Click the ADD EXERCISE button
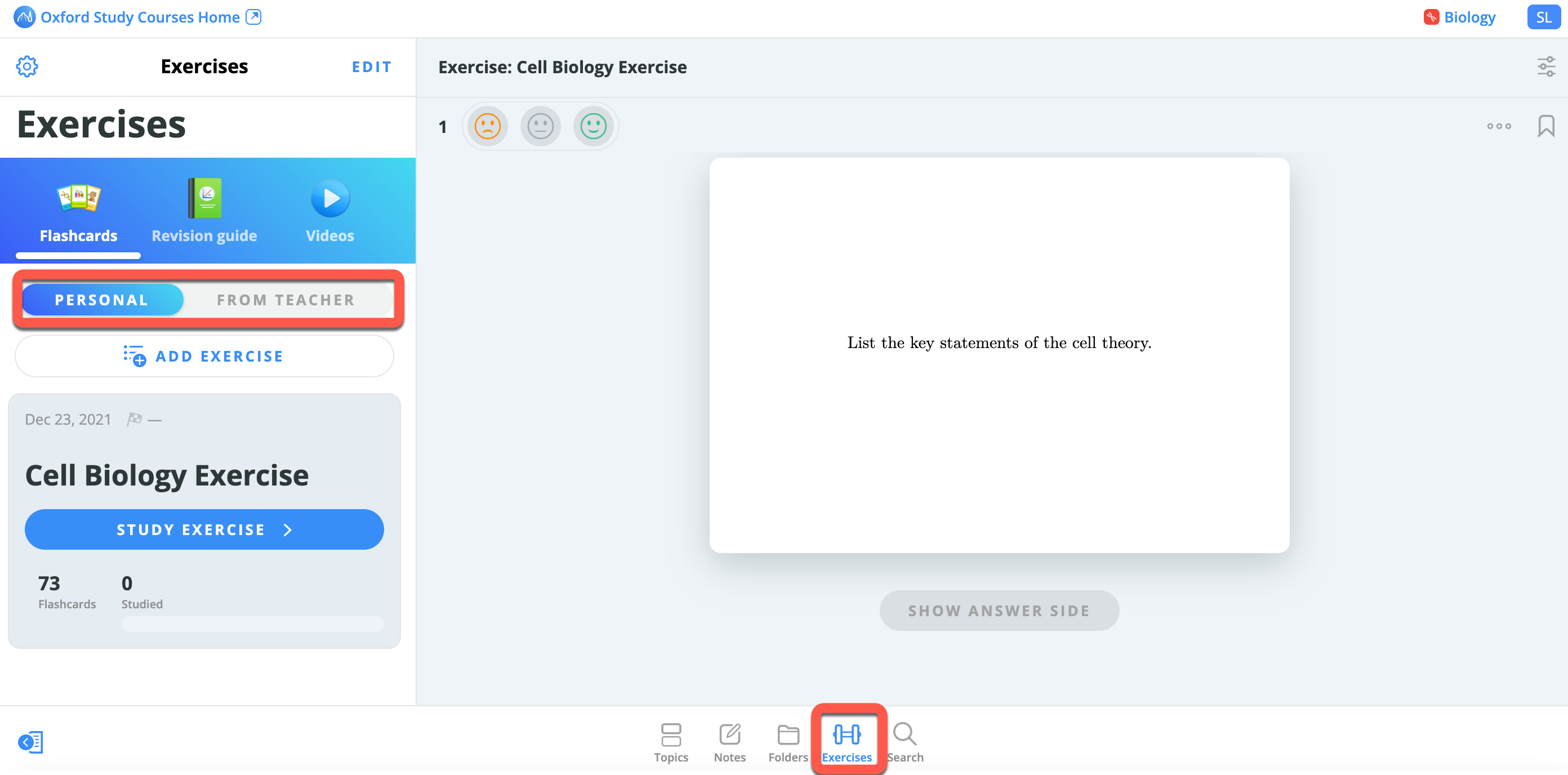 (204, 356)
